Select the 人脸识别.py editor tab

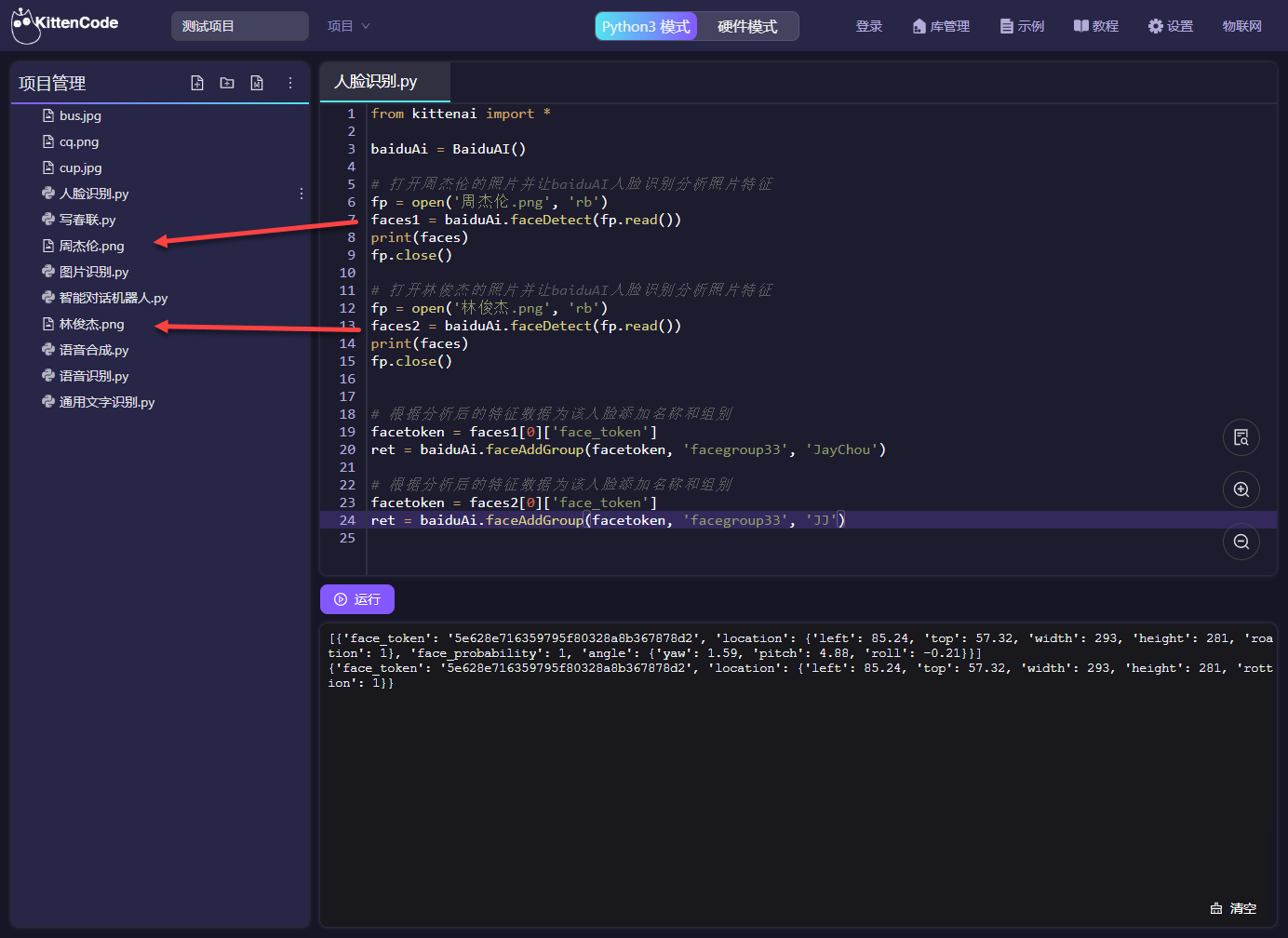[384, 82]
